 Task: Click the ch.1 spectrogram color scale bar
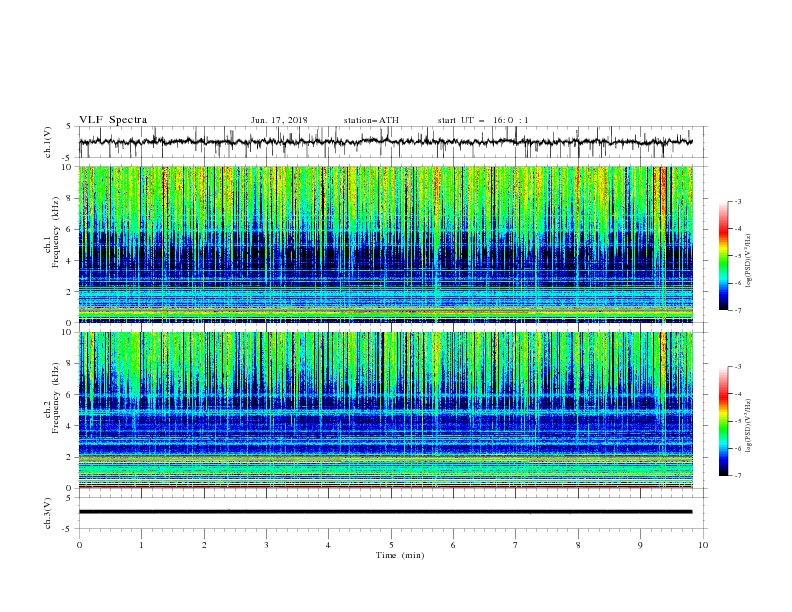click(723, 256)
